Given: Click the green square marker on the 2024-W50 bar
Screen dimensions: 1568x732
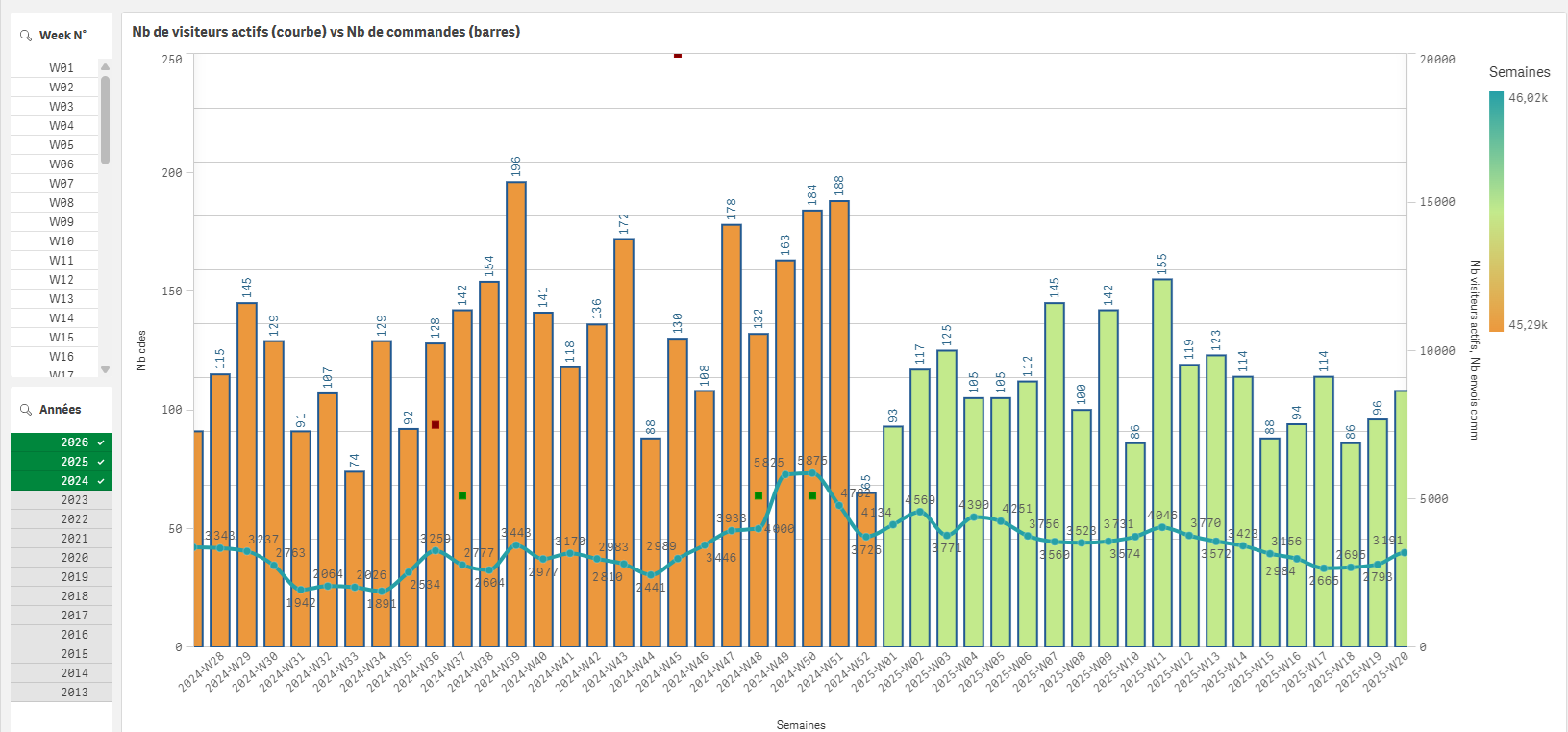Looking at the screenshot, I should point(812,495).
